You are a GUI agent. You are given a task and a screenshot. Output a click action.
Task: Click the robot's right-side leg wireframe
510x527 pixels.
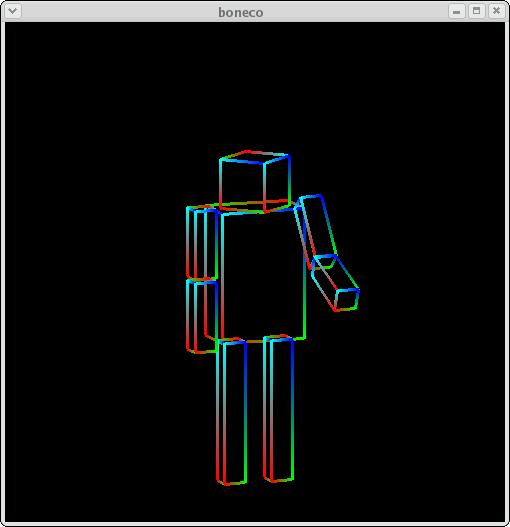coord(279,408)
